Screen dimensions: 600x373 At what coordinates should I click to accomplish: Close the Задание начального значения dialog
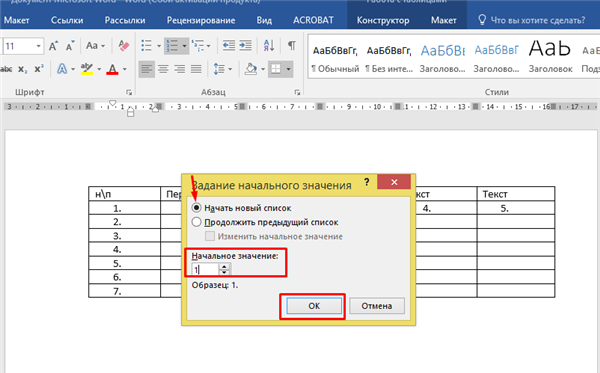394,182
